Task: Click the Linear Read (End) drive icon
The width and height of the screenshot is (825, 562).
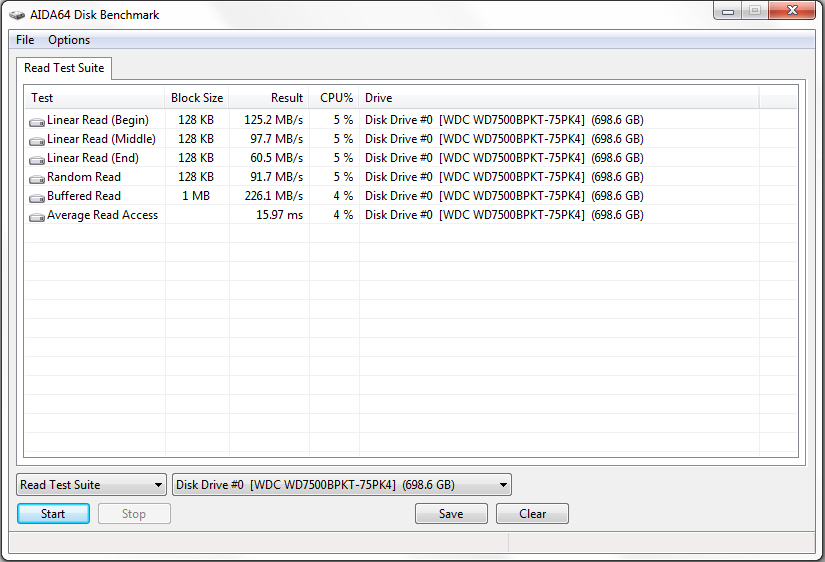Action: click(x=36, y=160)
